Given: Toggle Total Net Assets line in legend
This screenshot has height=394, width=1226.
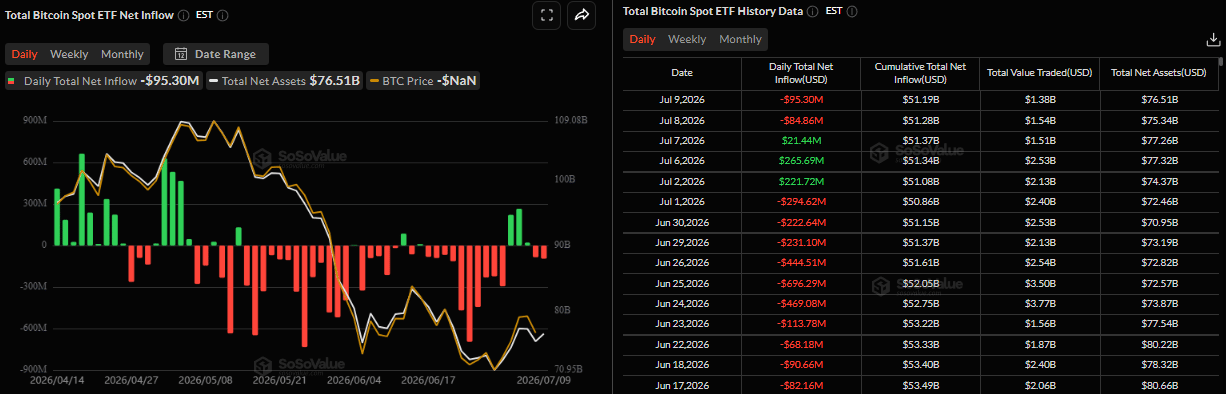Looking at the screenshot, I should pyautogui.click(x=285, y=81).
